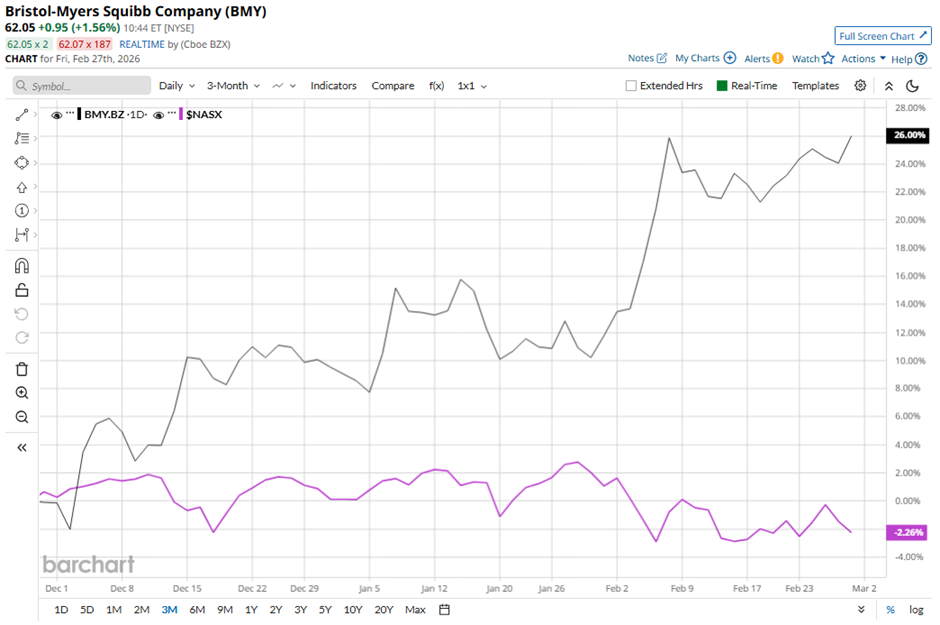Choose the shapes drawing tool
The image size is (940, 625).
[x=22, y=163]
